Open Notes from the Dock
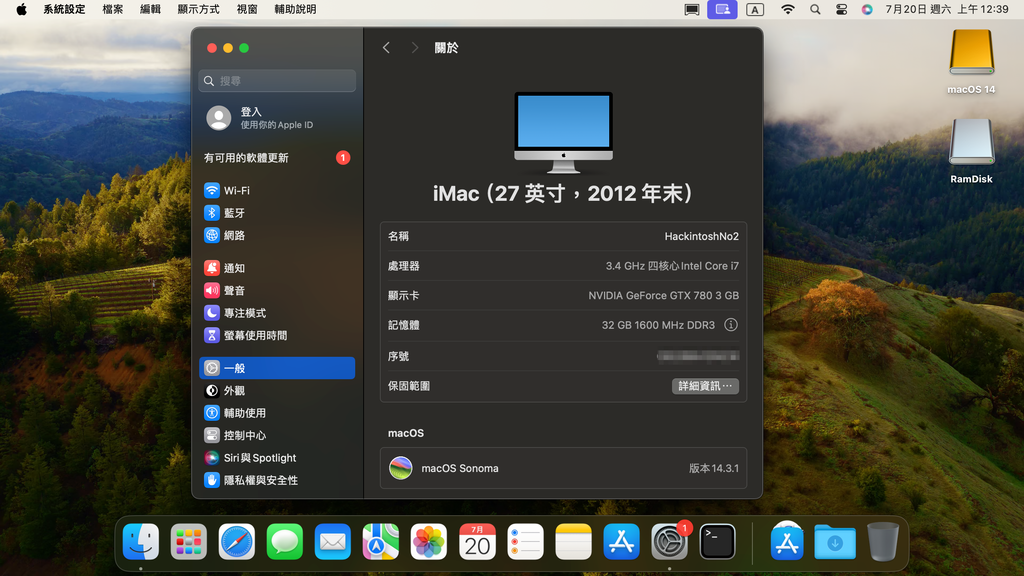 (x=573, y=542)
